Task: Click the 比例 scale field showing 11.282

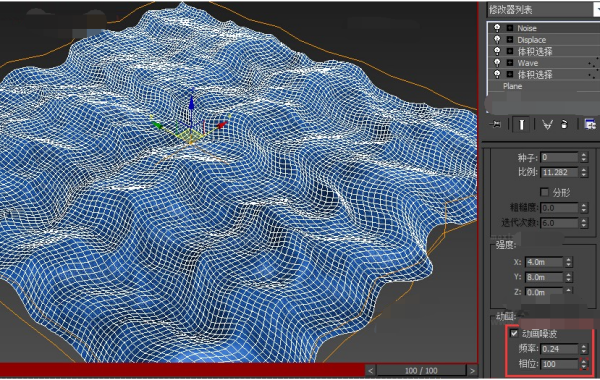Action: [559, 172]
